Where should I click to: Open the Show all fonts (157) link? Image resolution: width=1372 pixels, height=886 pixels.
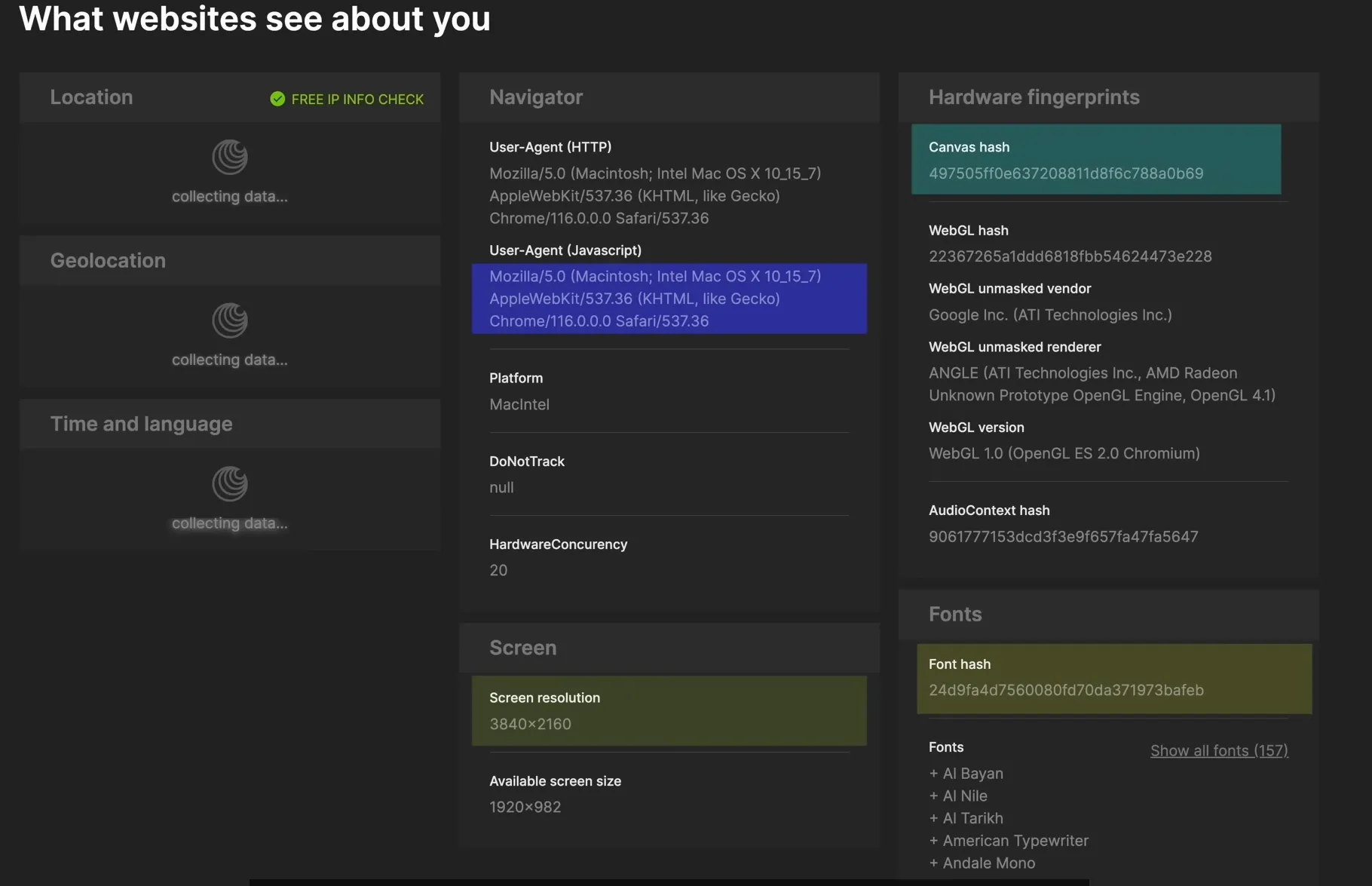[1218, 750]
